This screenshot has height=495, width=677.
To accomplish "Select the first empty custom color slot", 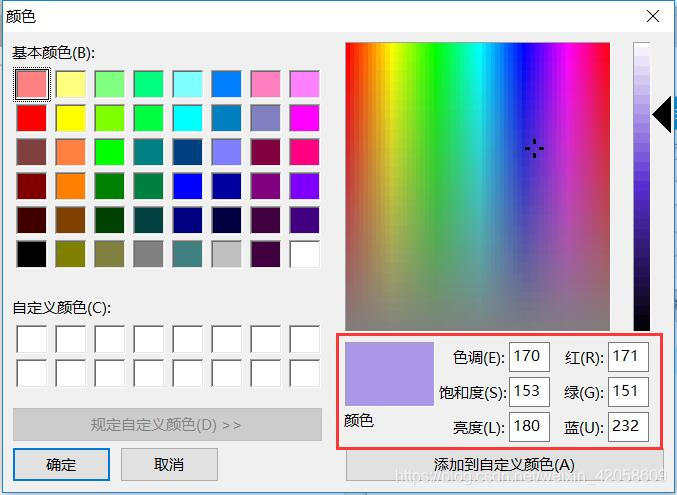I will (32, 340).
